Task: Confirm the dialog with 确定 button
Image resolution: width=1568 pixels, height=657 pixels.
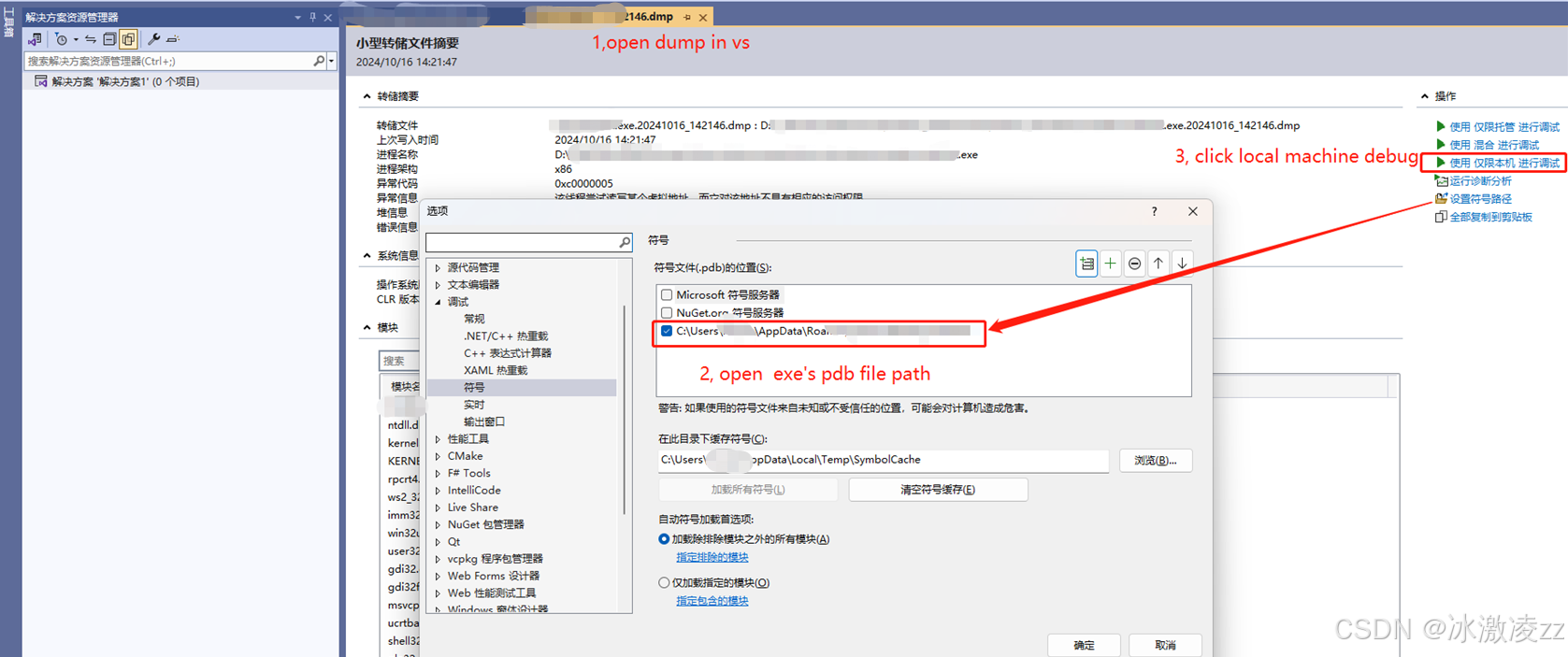Action: click(x=1084, y=645)
